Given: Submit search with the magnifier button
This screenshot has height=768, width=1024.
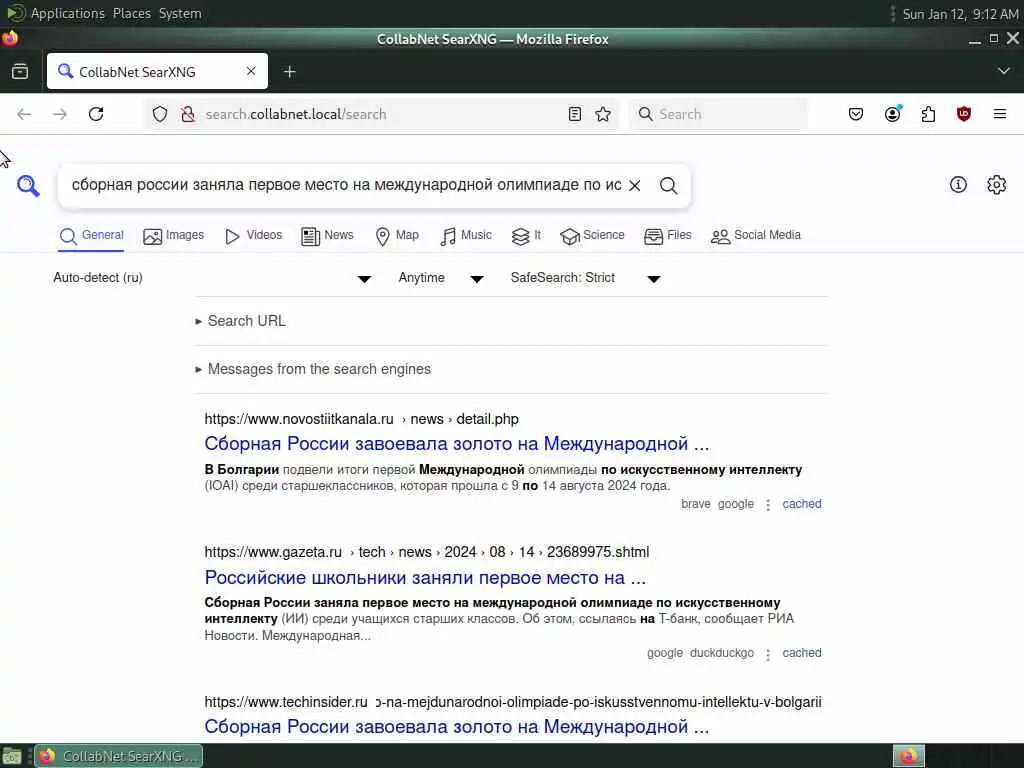Looking at the screenshot, I should click(668, 186).
